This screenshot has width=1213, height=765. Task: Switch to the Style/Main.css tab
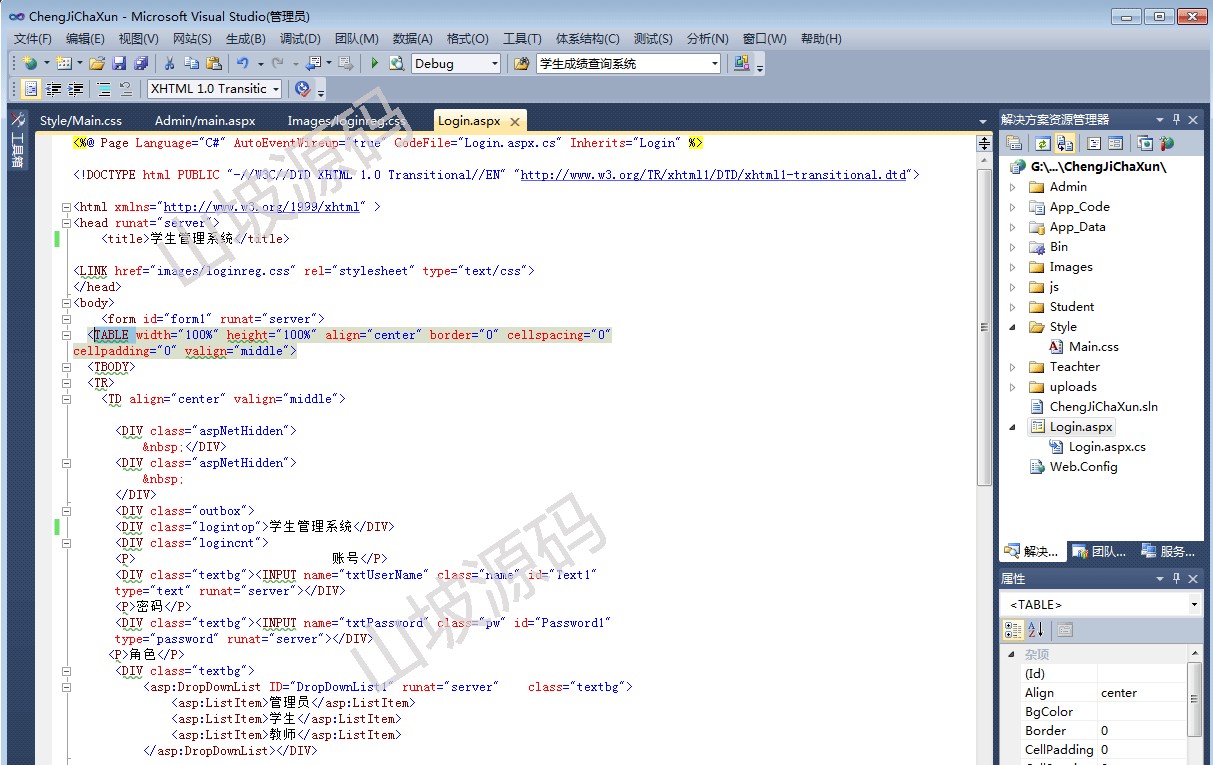tap(81, 121)
